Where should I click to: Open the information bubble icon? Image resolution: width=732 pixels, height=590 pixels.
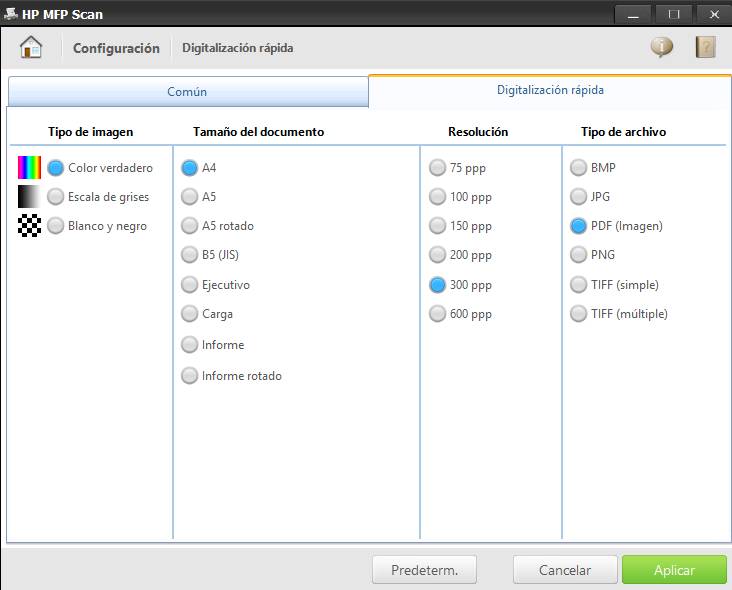click(662, 47)
